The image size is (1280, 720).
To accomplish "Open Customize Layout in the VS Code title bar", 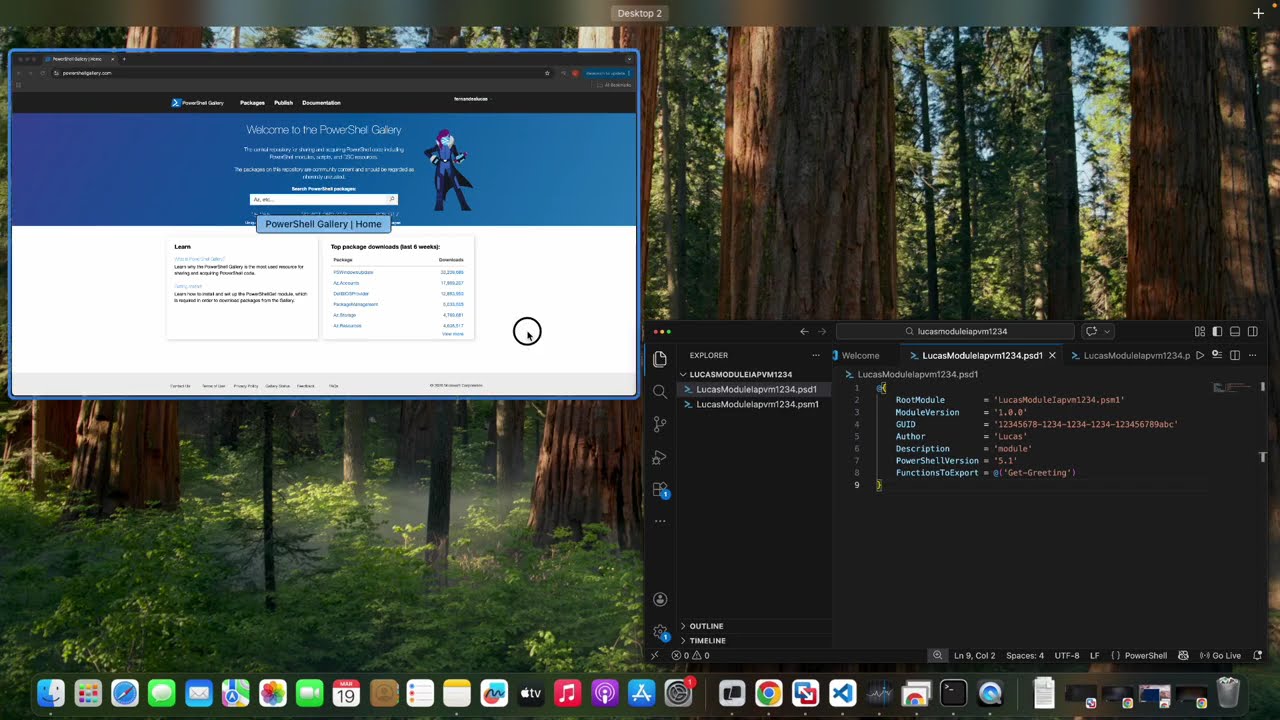I will 1200,331.
